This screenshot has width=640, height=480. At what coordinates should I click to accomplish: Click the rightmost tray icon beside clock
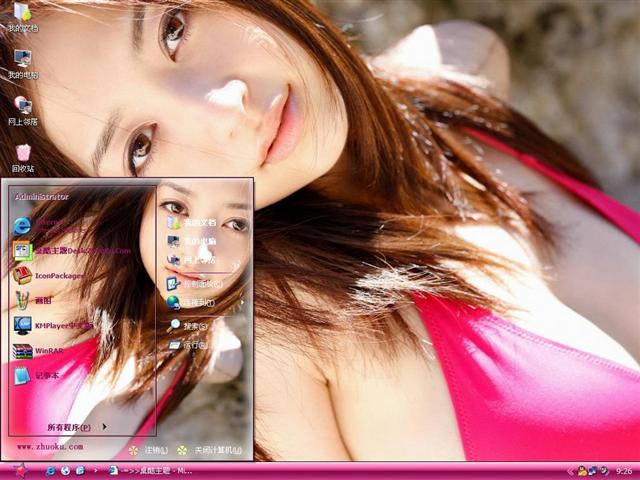coord(603,471)
